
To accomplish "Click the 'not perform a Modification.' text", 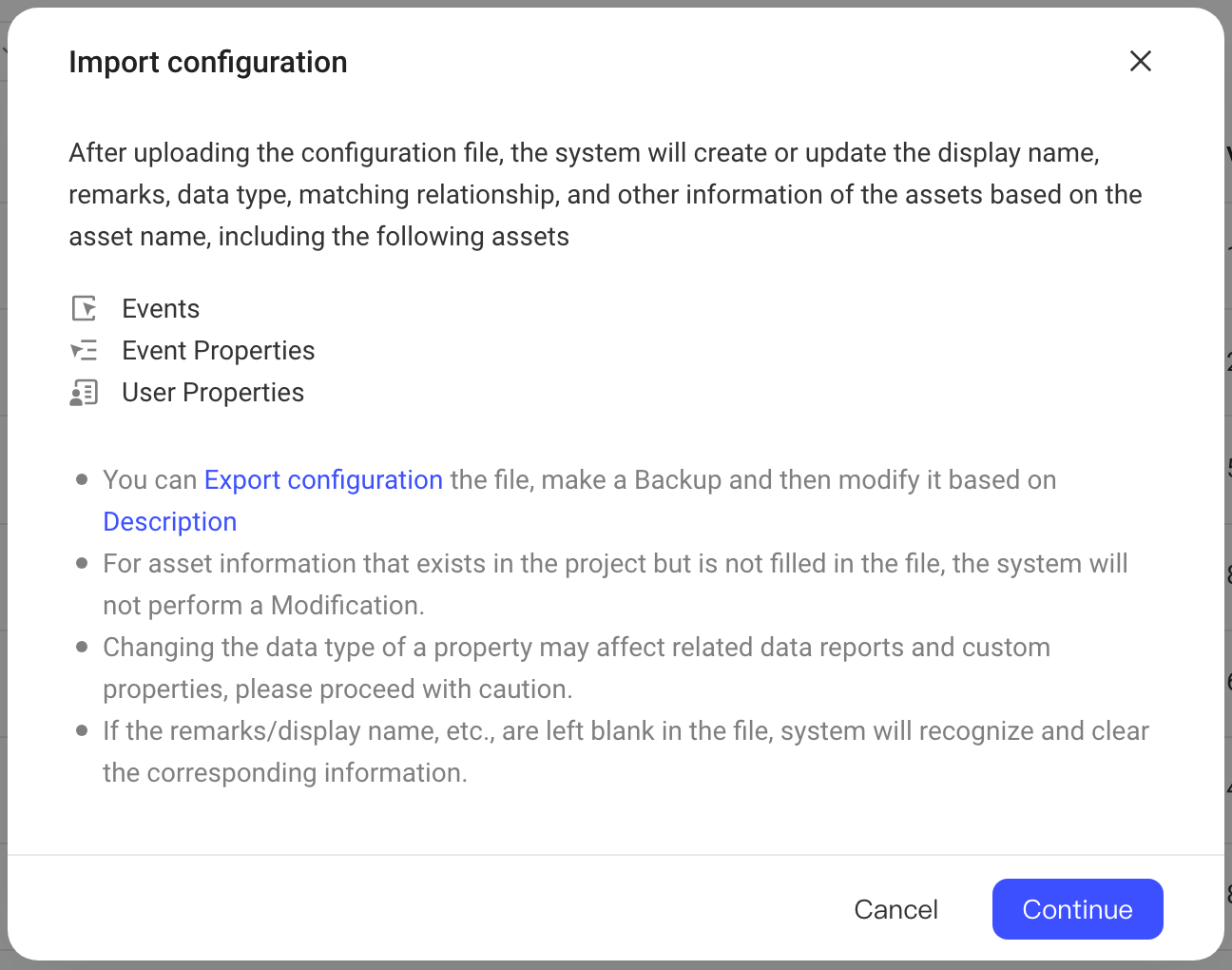I will pyautogui.click(x=263, y=605).
